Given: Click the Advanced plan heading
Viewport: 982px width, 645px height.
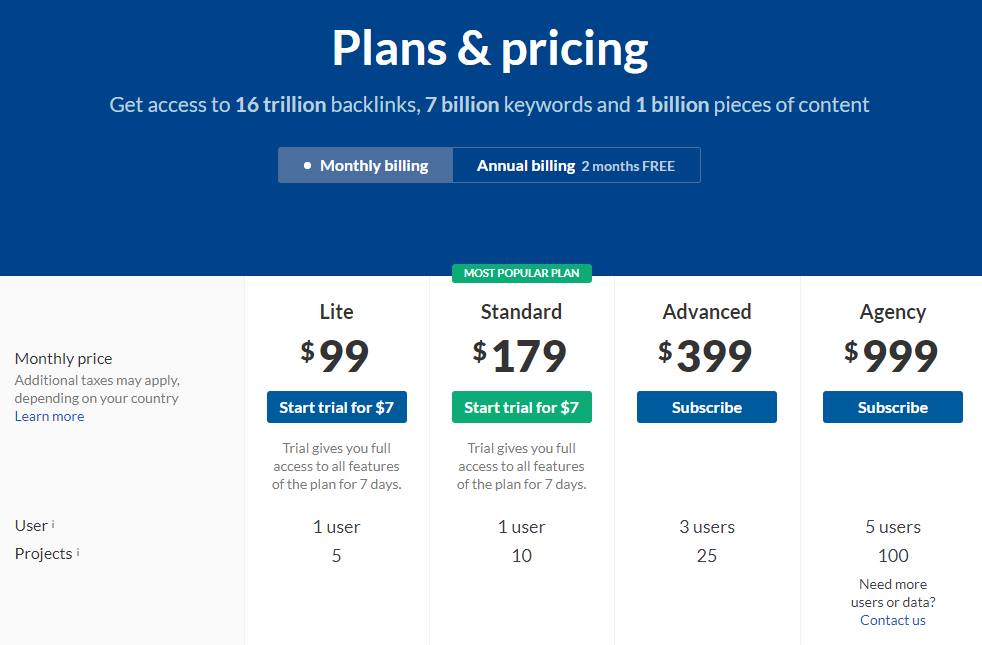Looking at the screenshot, I should tap(707, 312).
